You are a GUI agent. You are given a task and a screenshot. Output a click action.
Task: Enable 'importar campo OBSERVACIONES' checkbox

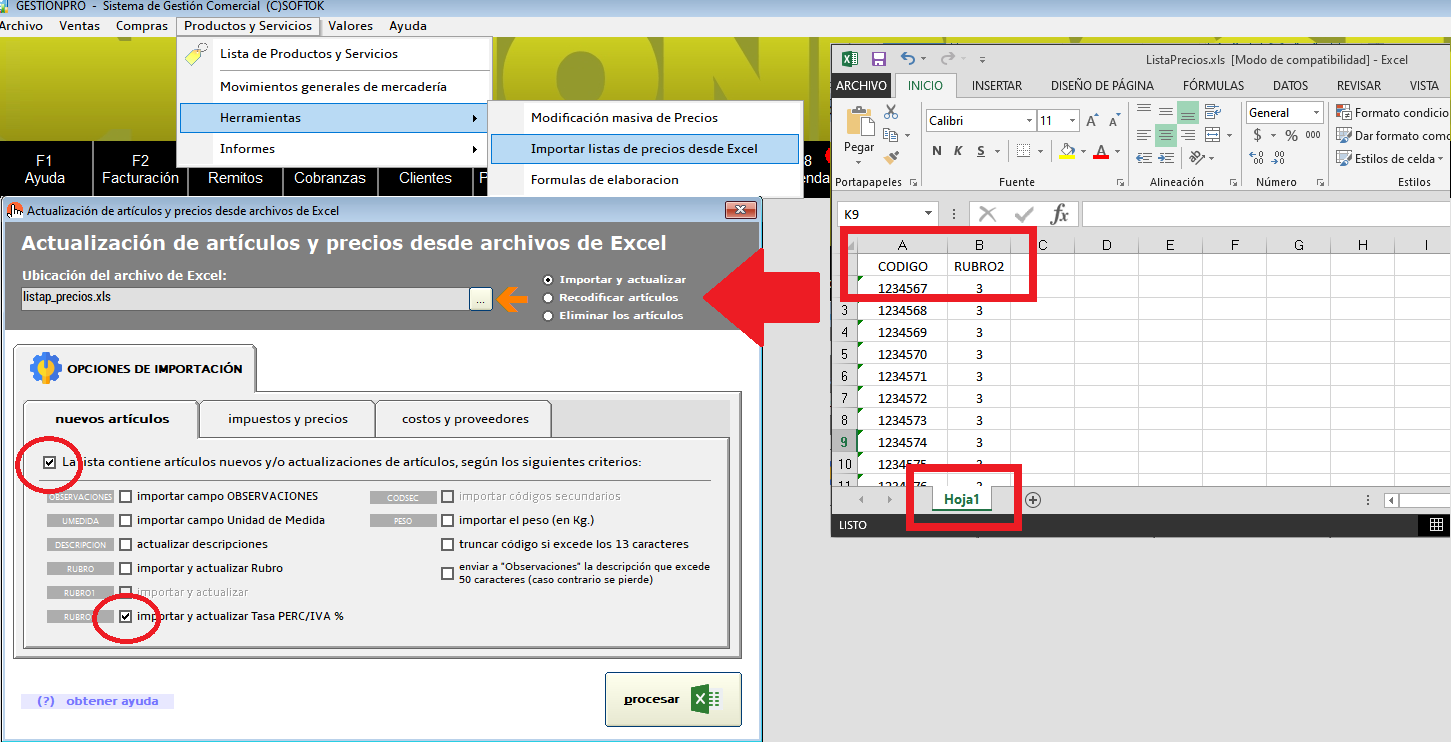126,496
